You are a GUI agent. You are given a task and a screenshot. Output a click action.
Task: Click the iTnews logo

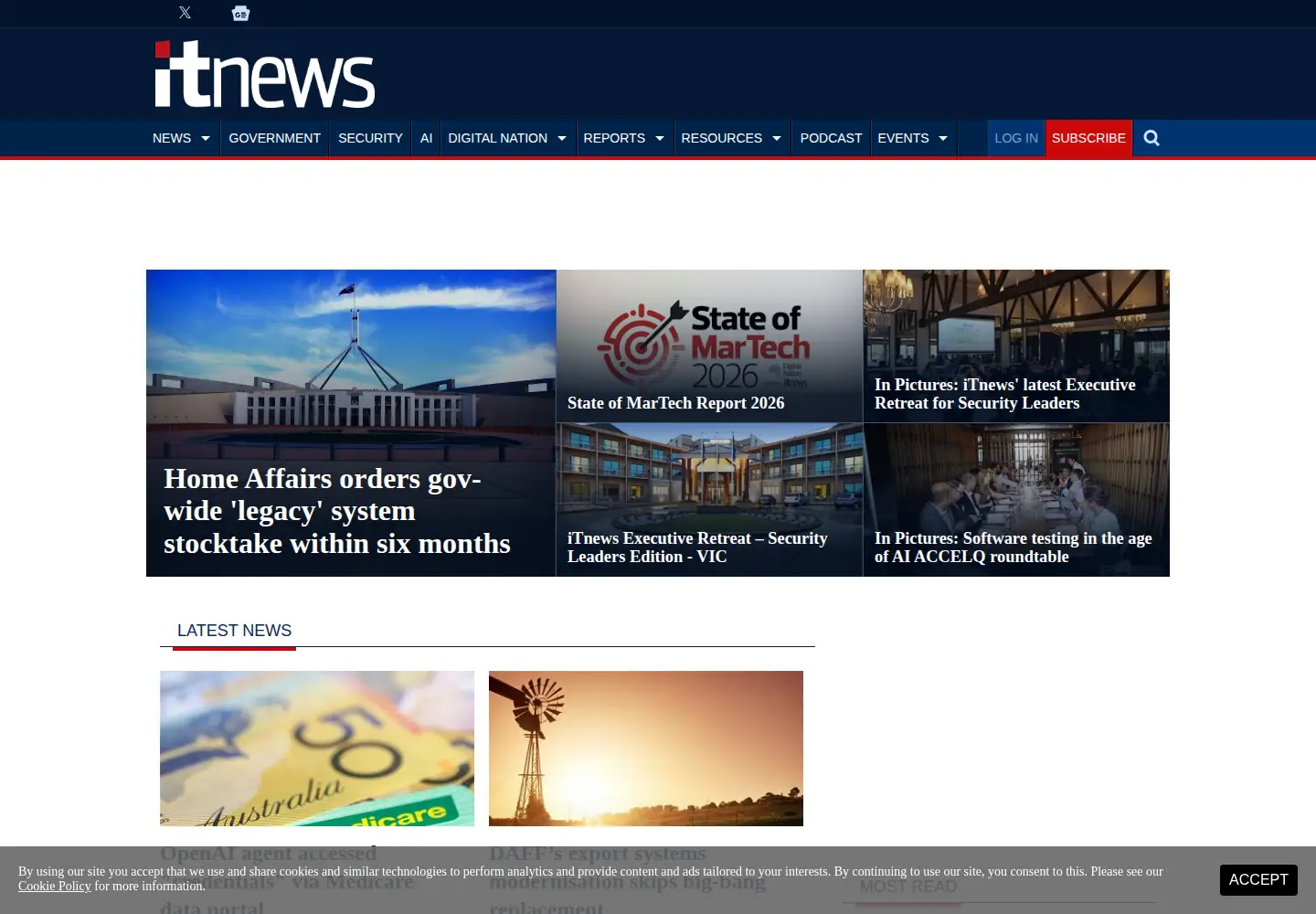click(265, 74)
